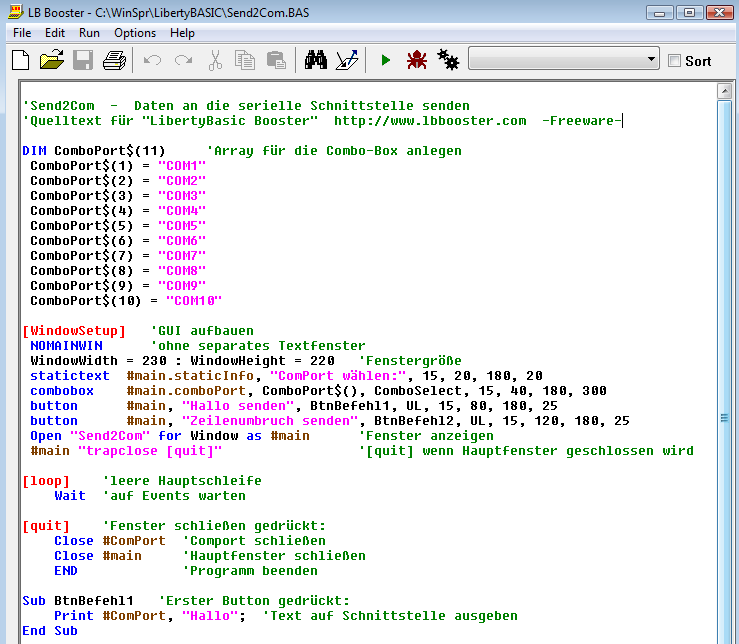Click the WindowWidth = 230 statement
Screen dimensions: 739x644
pos(98,361)
